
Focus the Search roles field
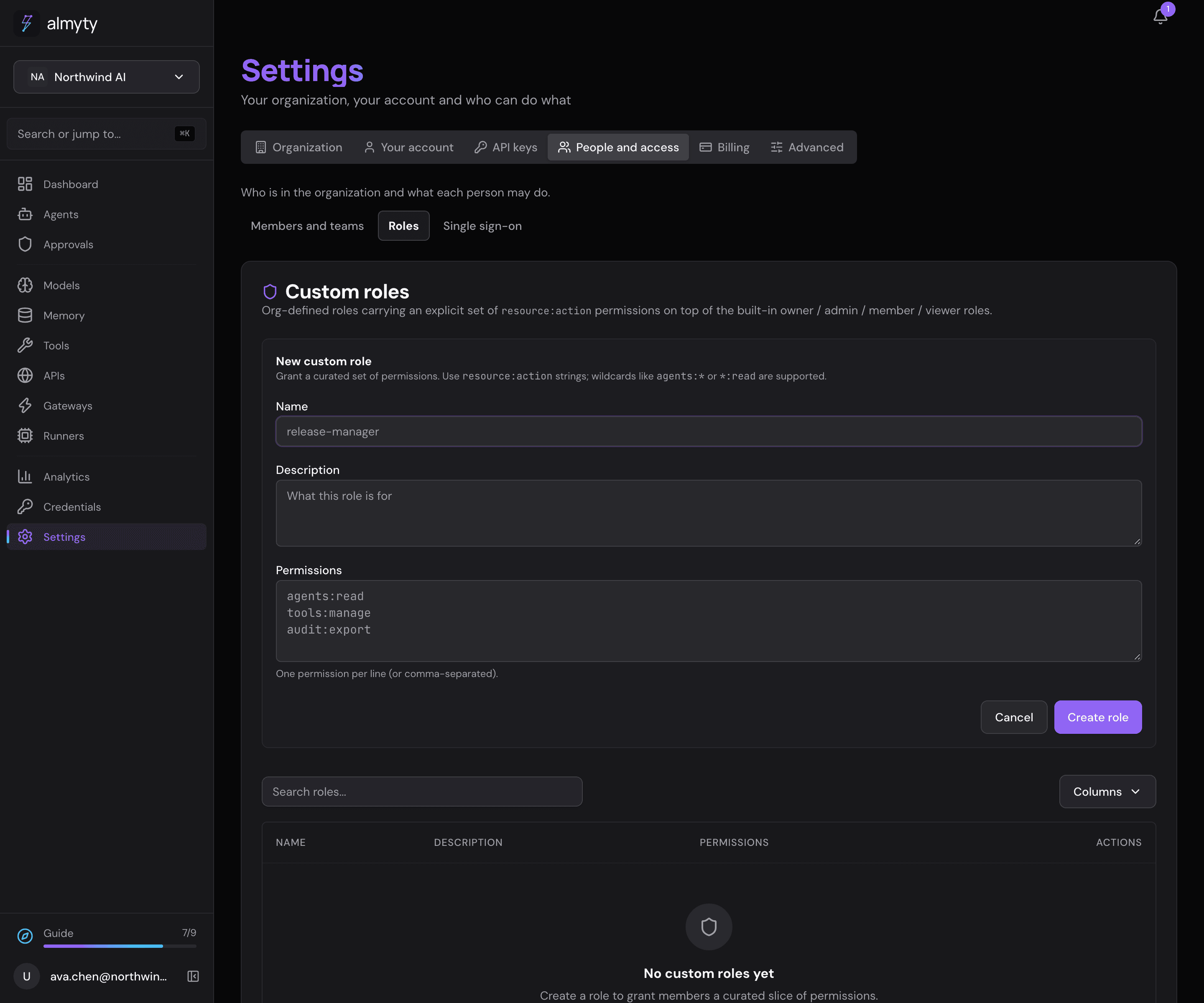tap(422, 792)
